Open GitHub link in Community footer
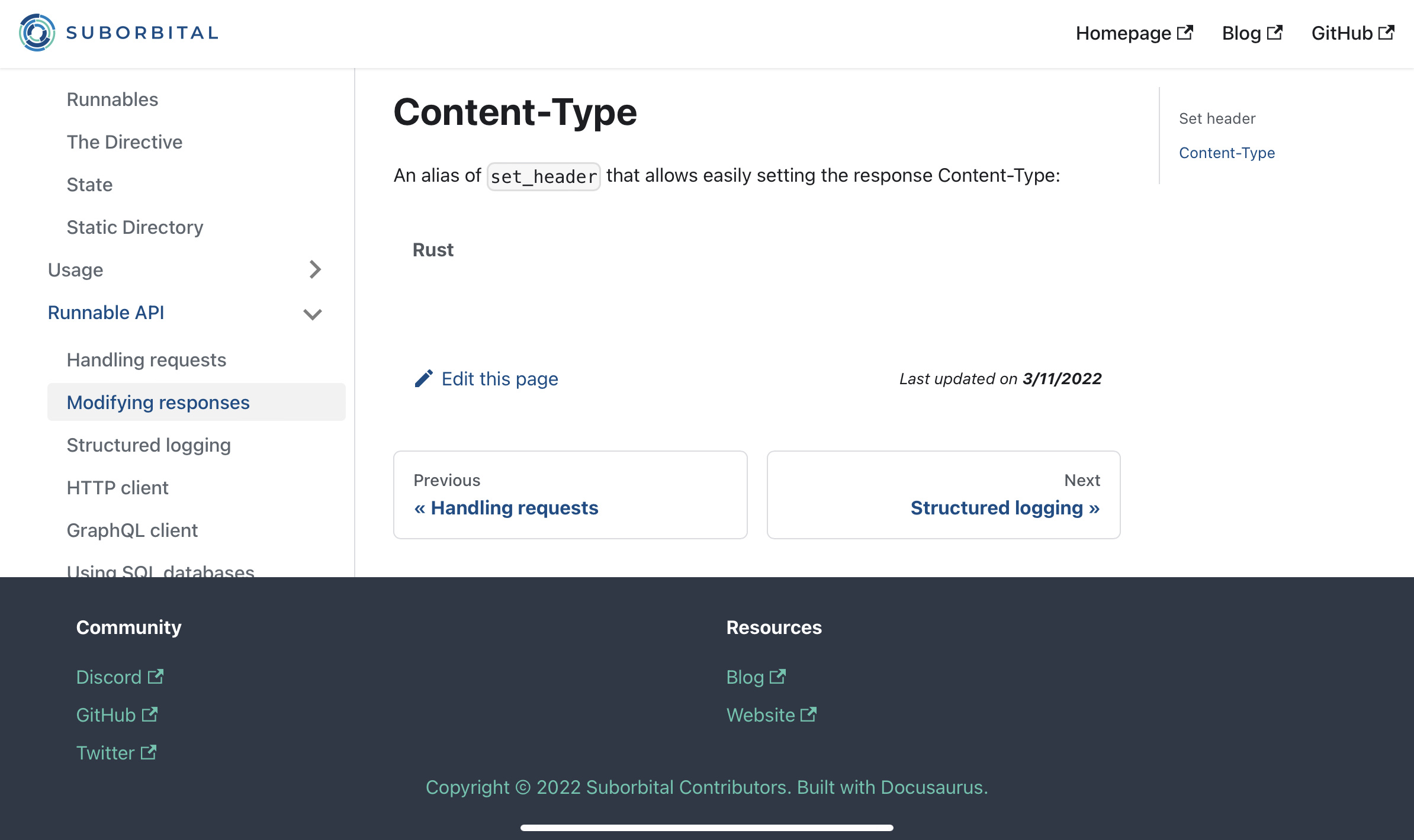1414x840 pixels. point(107,715)
